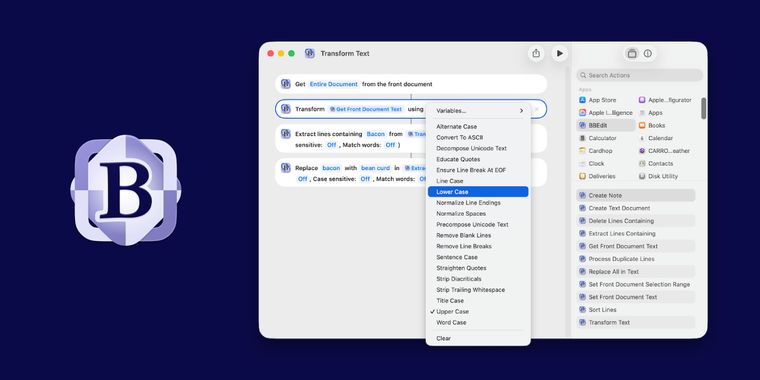This screenshot has width=760, height=380.
Task: Choose Word Case
Action: coord(478,322)
